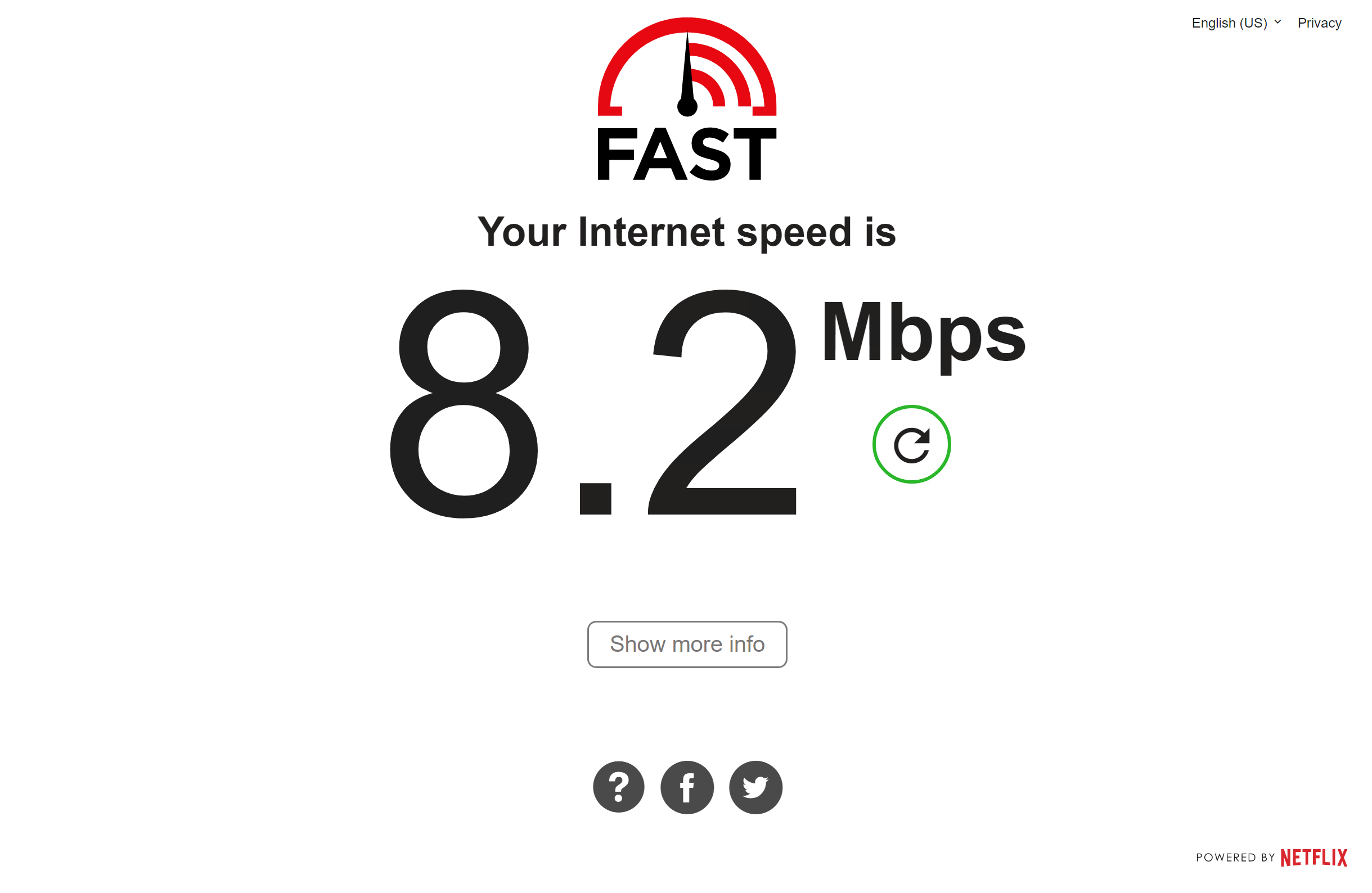Restart the speed test with the reload icon
This screenshot has height=893, width=1372.
911,444
